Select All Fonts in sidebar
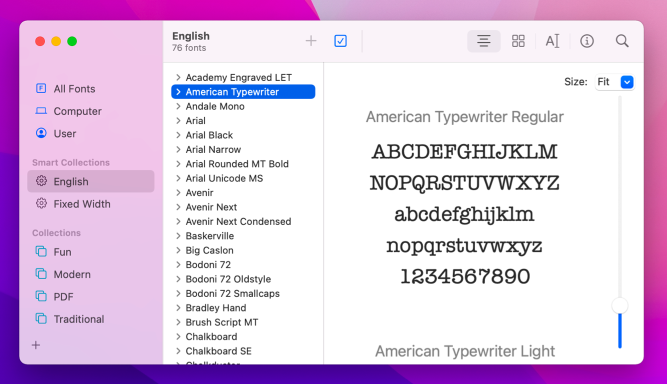 [91, 88]
